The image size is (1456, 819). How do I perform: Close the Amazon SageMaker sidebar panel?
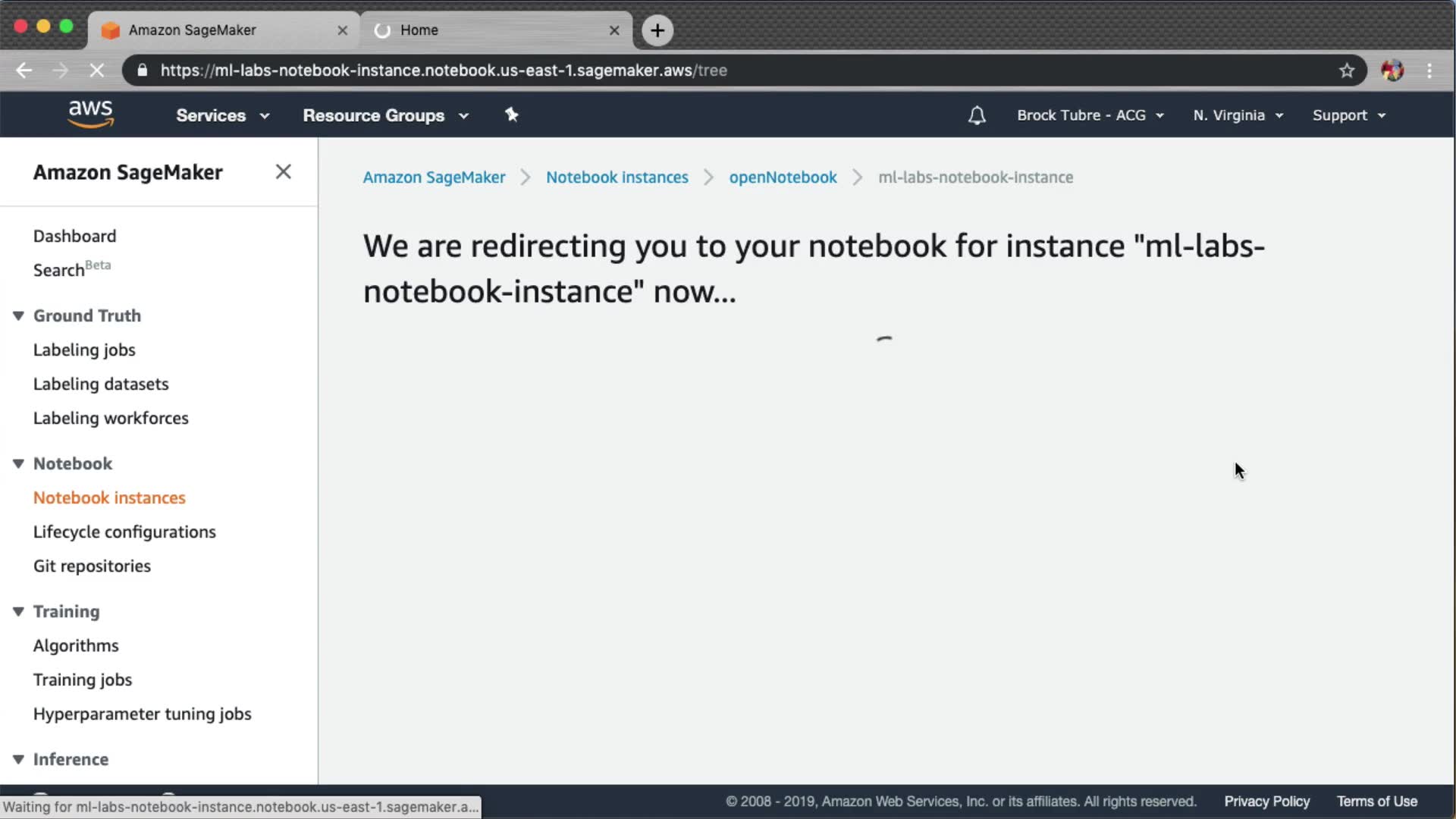click(x=283, y=172)
